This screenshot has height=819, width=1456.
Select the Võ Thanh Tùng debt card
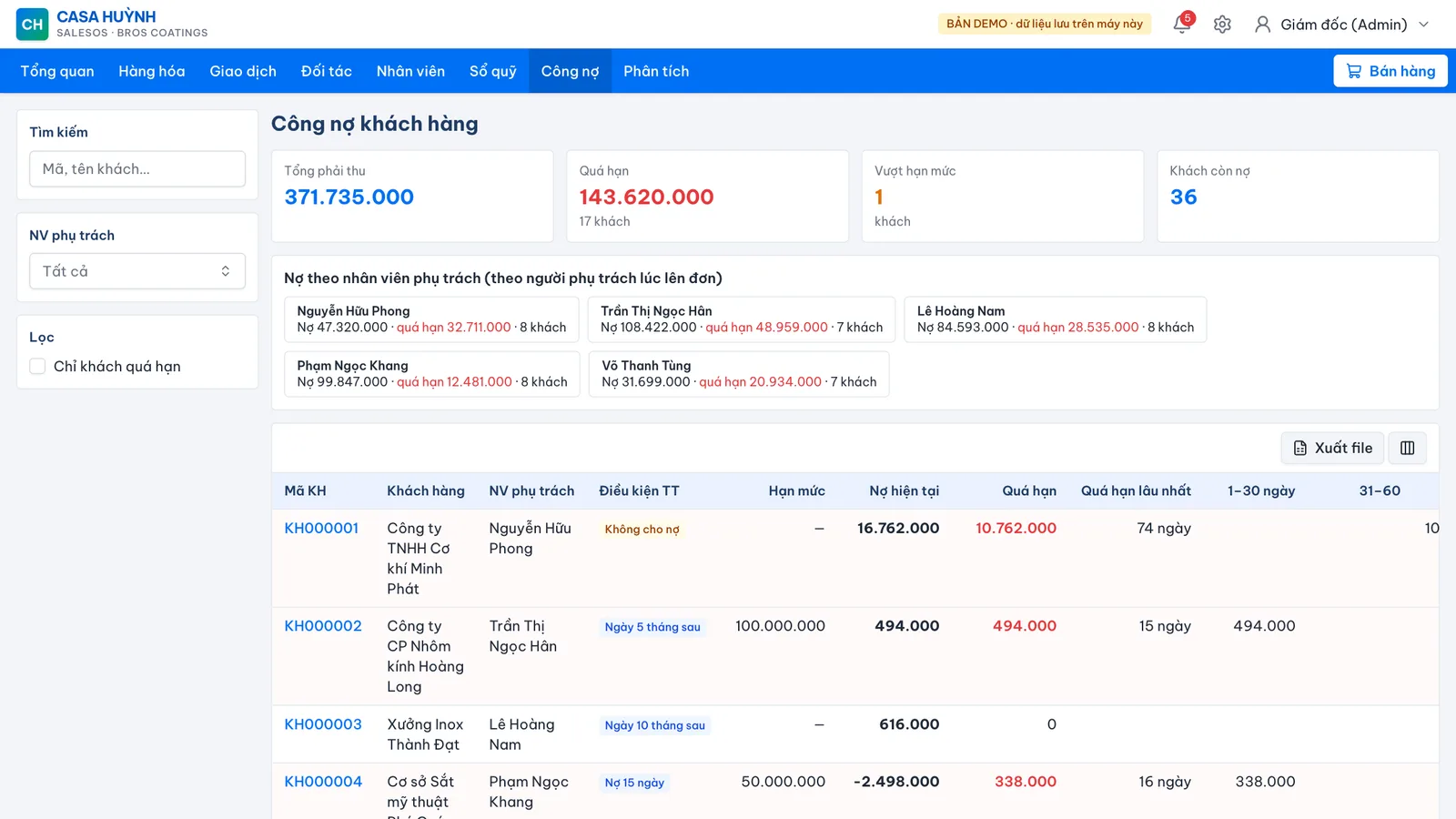pos(739,374)
